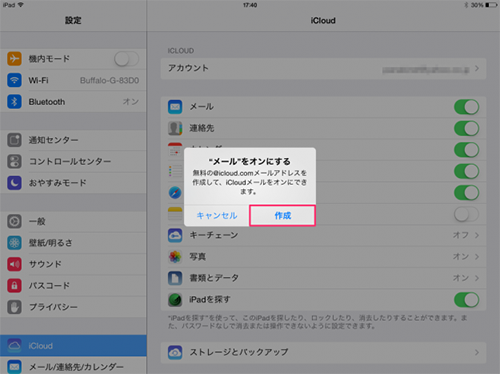Tap the iPadを探す radar icon

click(x=175, y=299)
